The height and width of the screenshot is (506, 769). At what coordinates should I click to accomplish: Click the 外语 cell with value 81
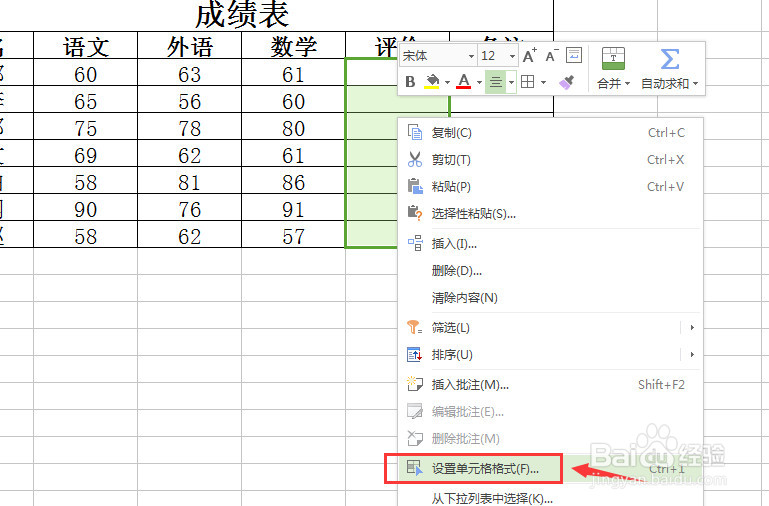click(x=190, y=180)
